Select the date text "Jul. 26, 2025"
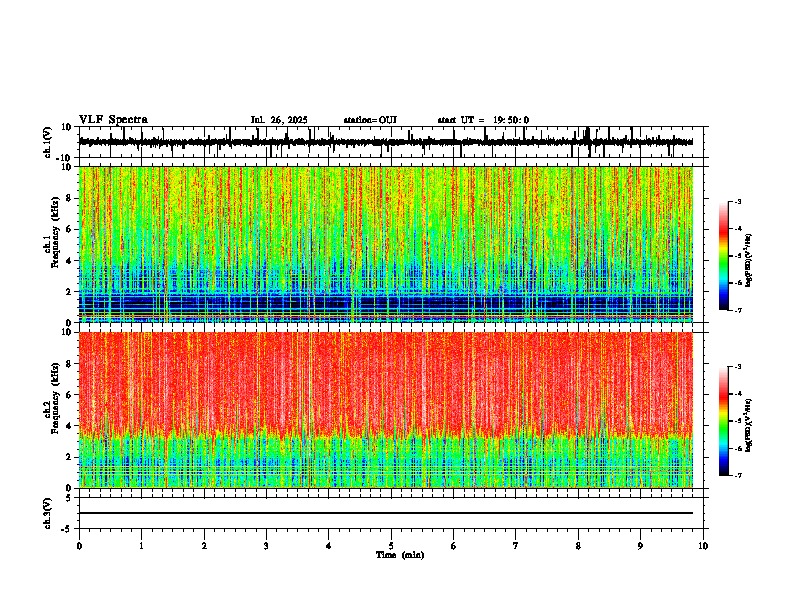Image resolution: width=792 pixels, height=612 pixels. [x=279, y=120]
